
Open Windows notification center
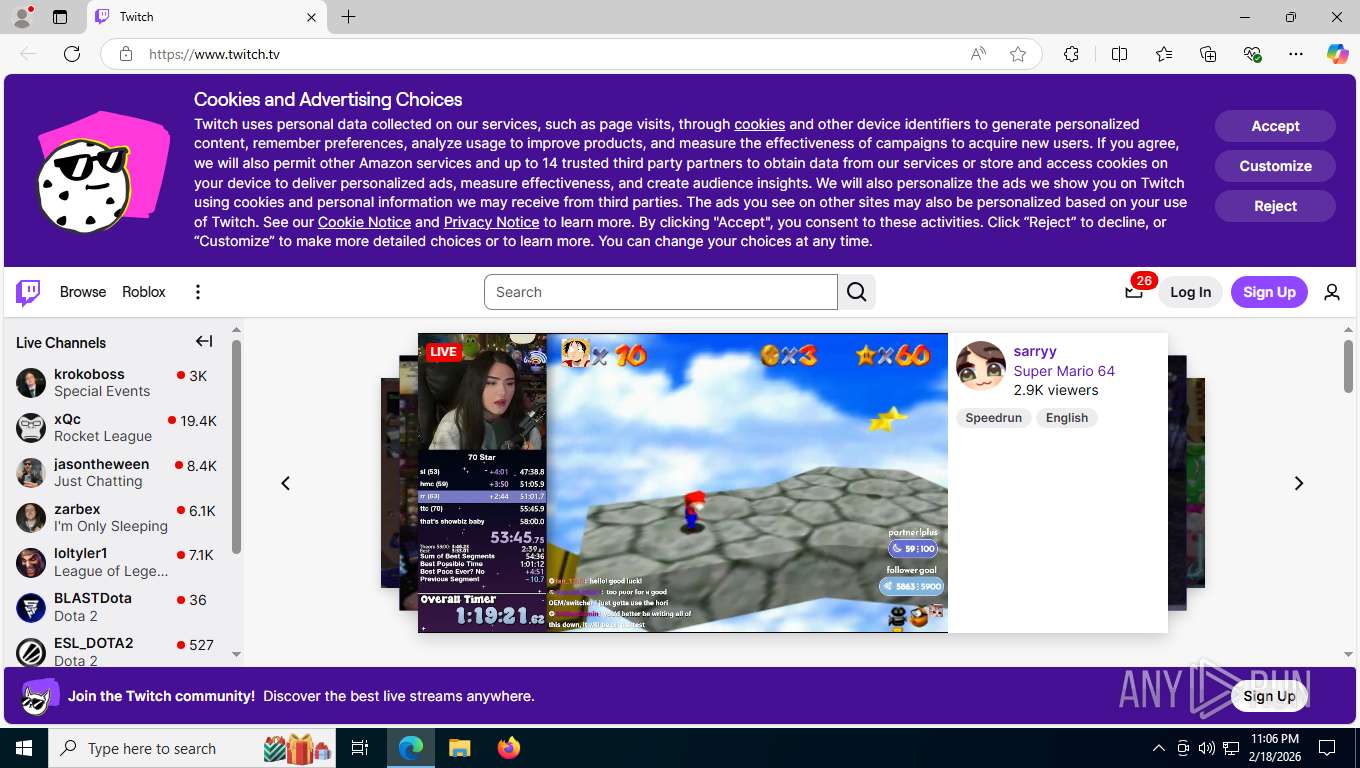pyautogui.click(x=1327, y=748)
